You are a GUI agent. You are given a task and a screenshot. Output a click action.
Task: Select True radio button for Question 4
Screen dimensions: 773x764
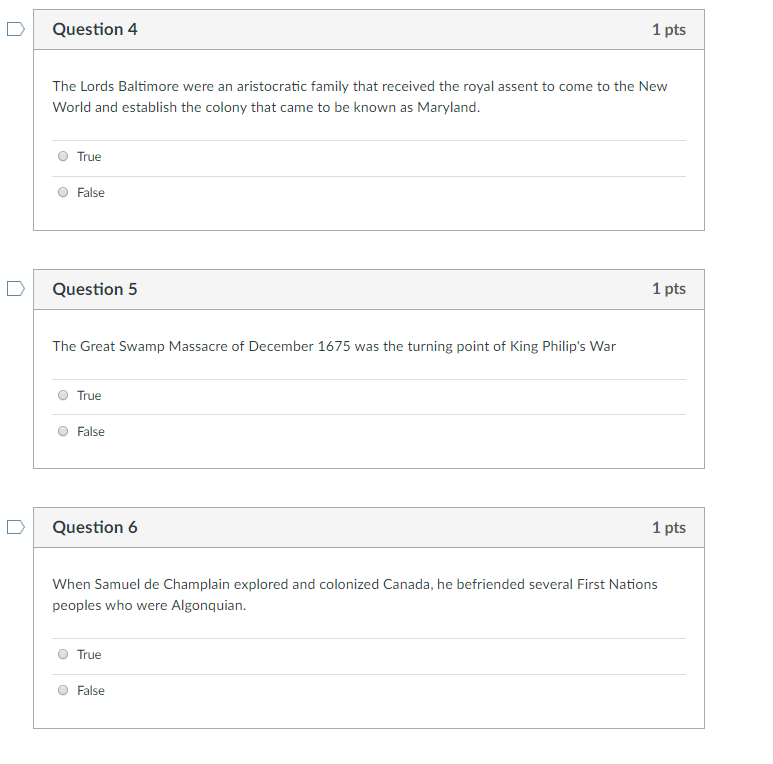63,156
